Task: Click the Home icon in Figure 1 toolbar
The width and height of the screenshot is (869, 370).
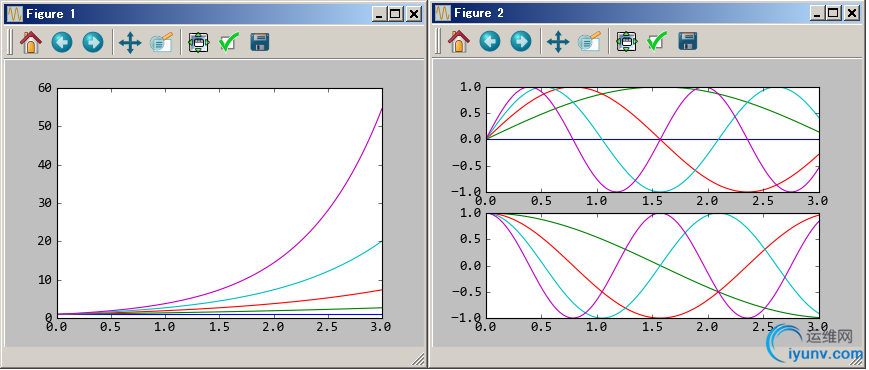Action: click(x=31, y=42)
